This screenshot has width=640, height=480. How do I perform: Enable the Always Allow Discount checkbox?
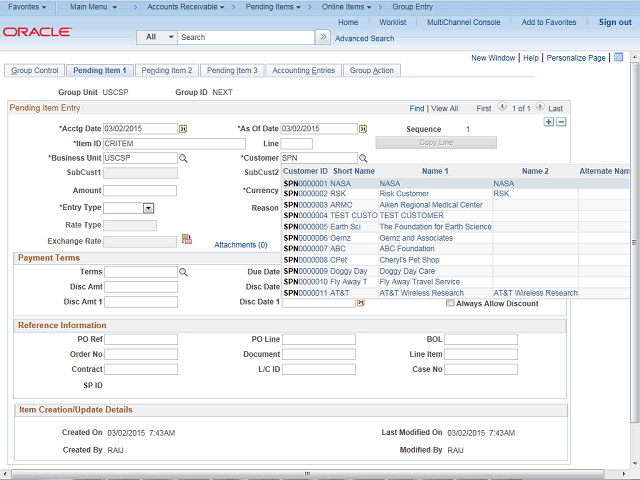point(451,303)
